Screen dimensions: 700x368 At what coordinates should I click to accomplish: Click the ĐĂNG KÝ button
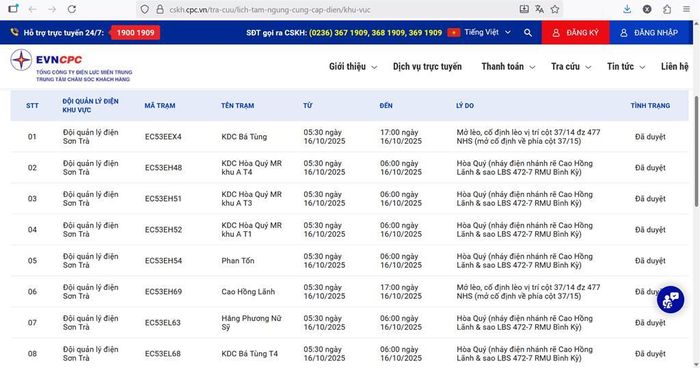(x=575, y=33)
